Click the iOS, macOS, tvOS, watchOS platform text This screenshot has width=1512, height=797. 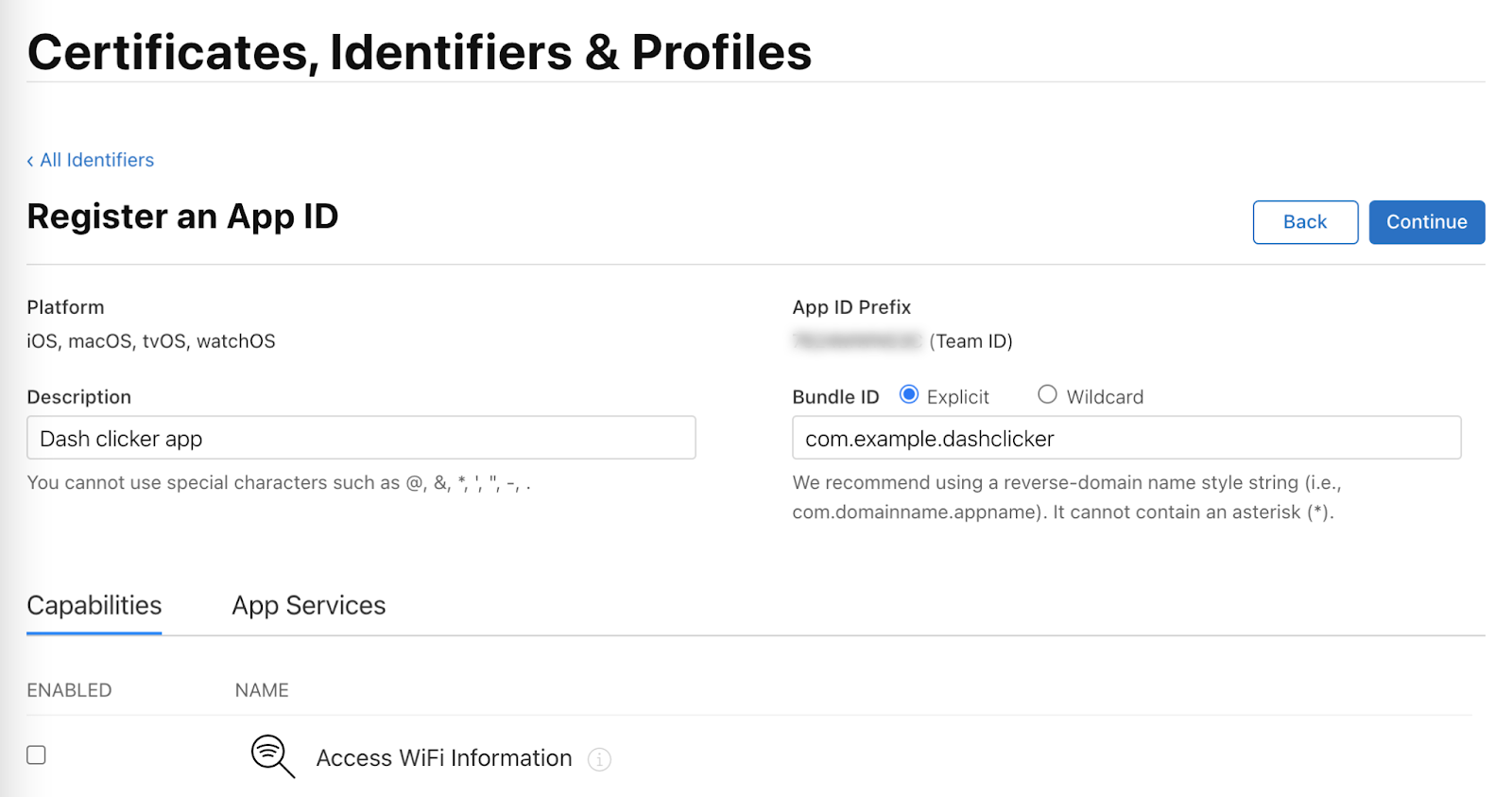[151, 341]
